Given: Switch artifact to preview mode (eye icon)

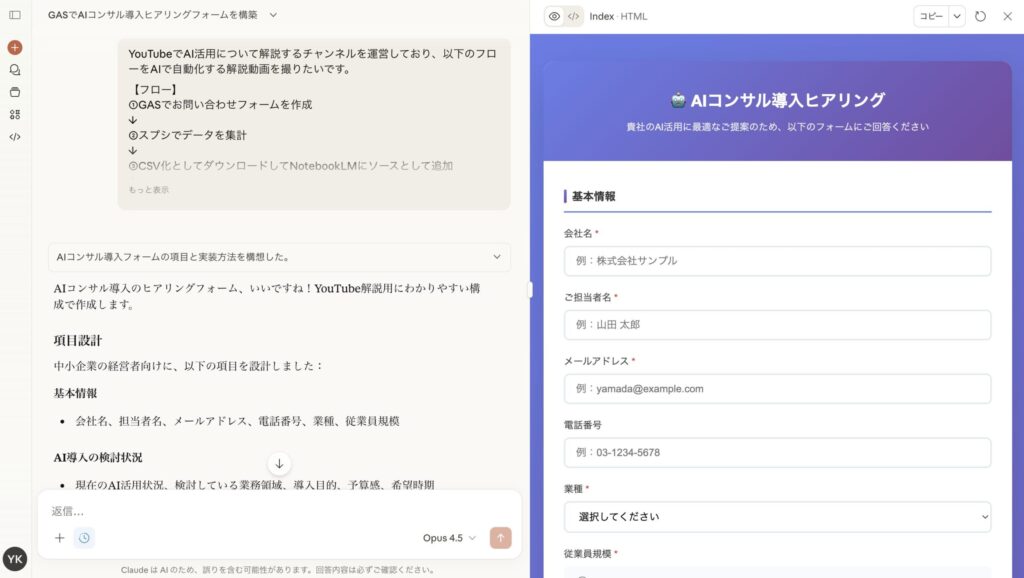Looking at the screenshot, I should 554,16.
